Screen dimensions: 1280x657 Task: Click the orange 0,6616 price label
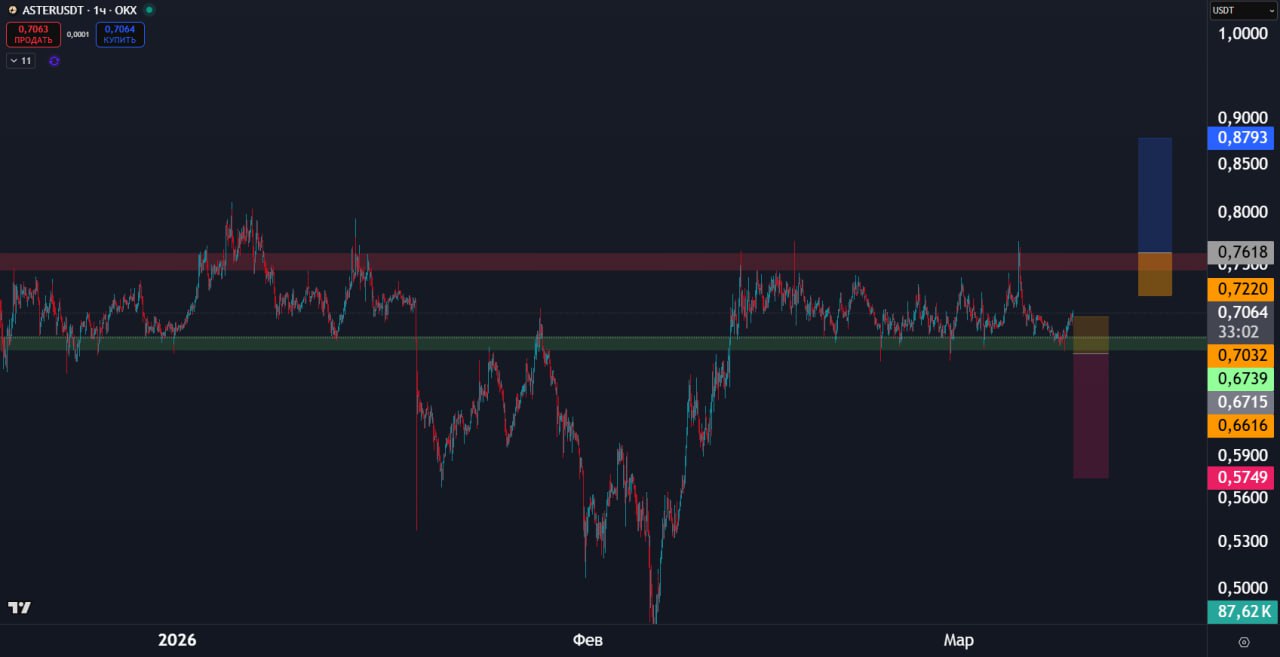click(x=1241, y=426)
